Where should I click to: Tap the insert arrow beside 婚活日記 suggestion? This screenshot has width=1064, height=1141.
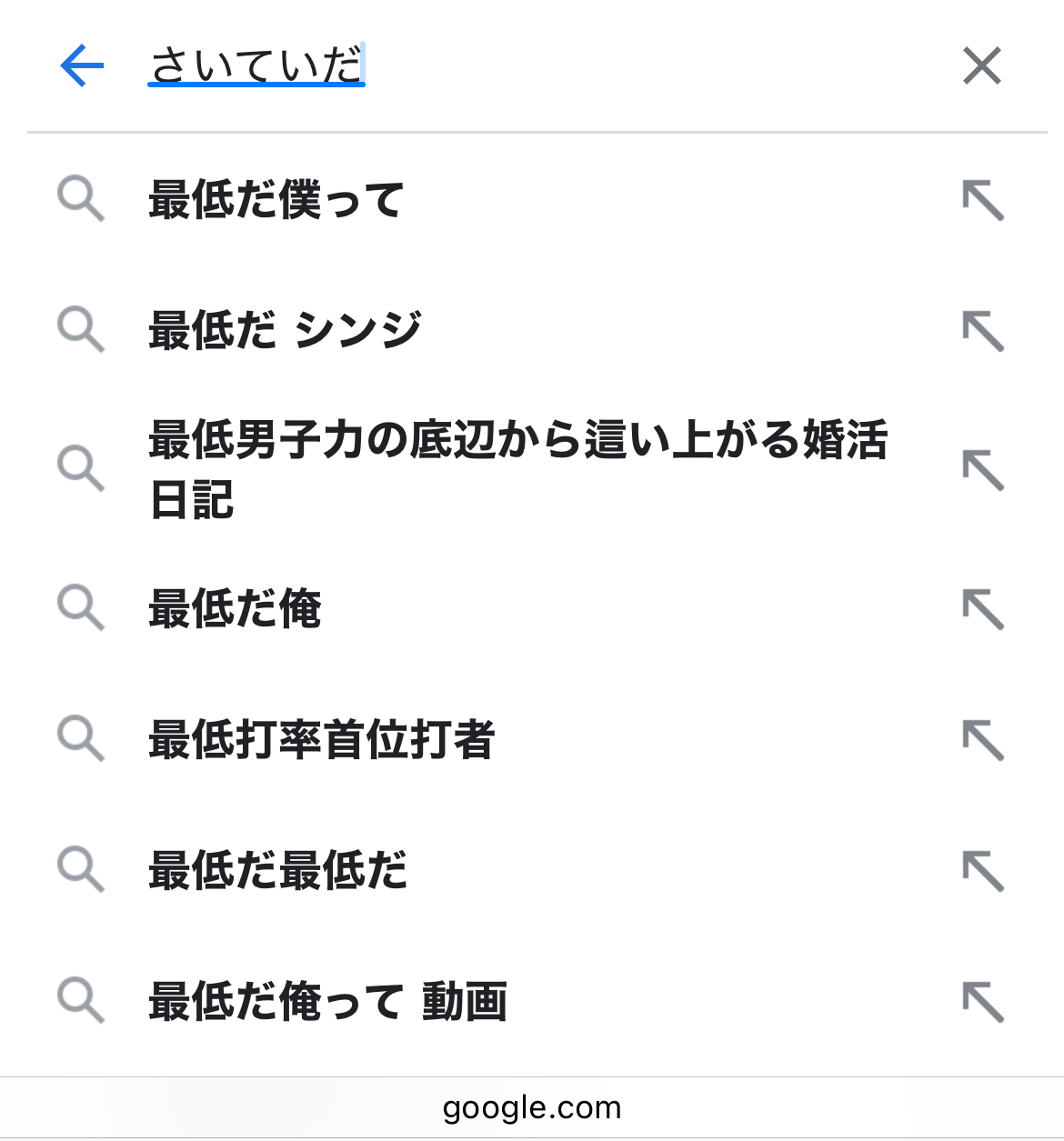pos(983,469)
